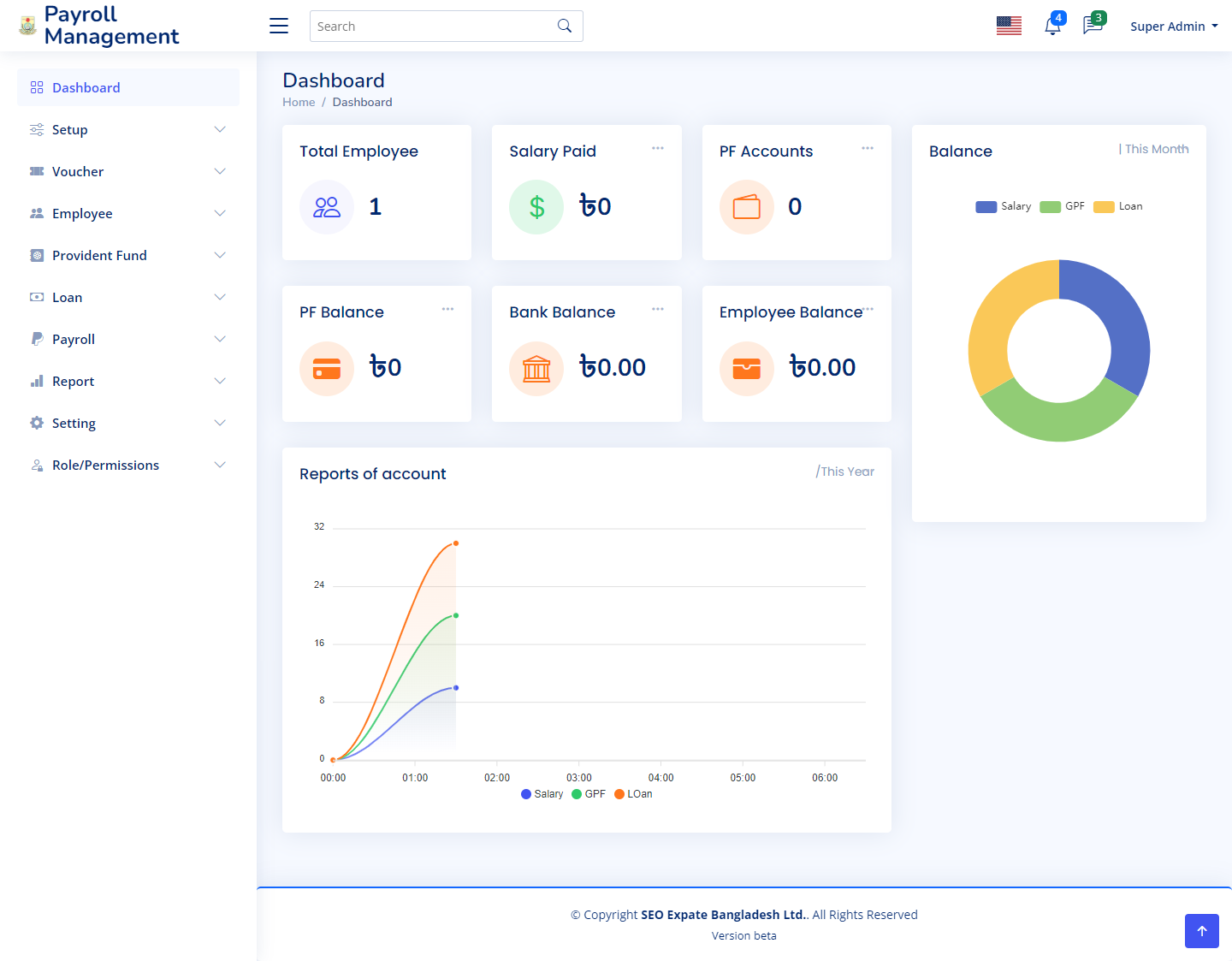Toggle Salary series in donut legend

coord(1003,206)
